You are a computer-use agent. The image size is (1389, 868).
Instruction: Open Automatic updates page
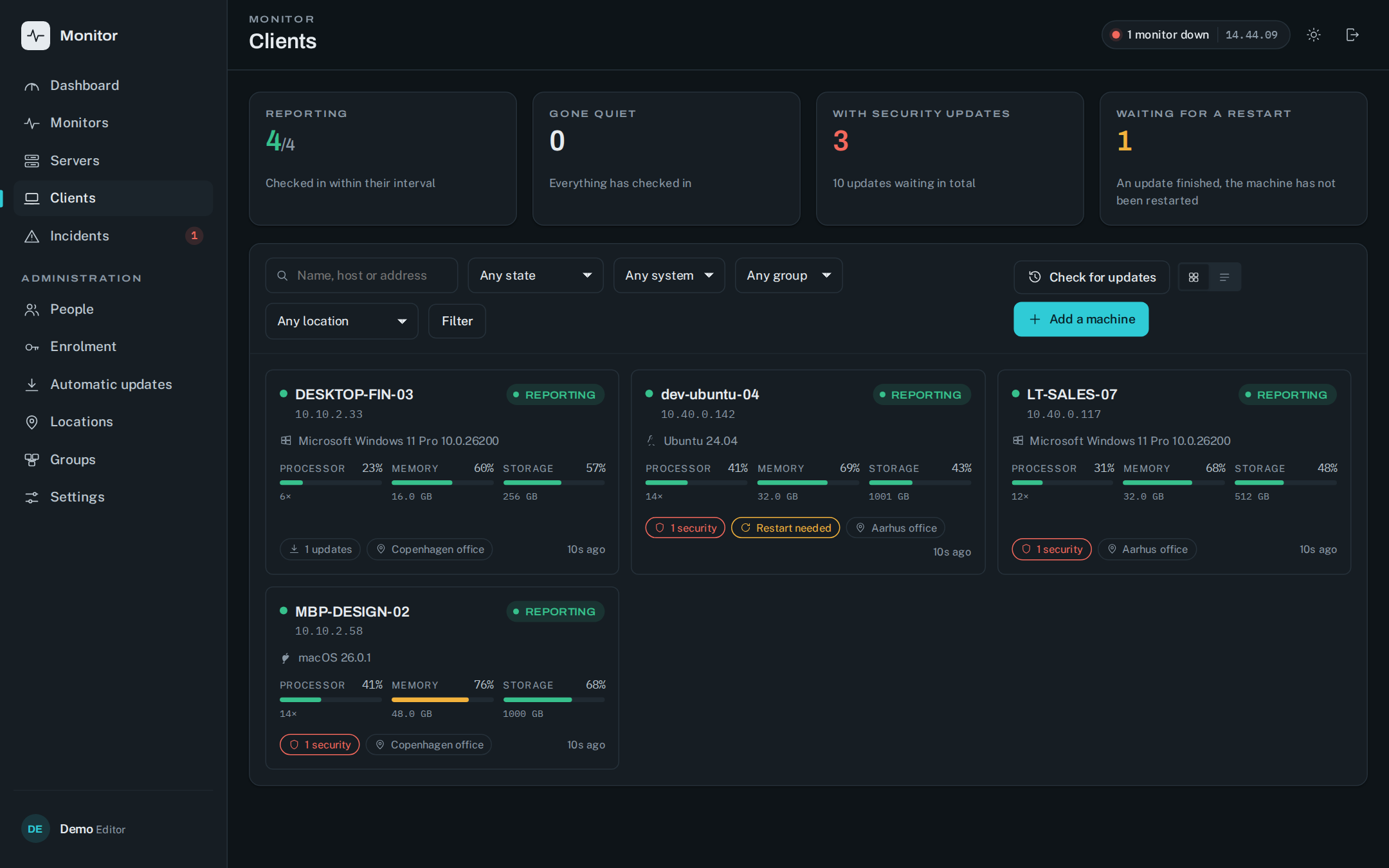[x=113, y=384]
